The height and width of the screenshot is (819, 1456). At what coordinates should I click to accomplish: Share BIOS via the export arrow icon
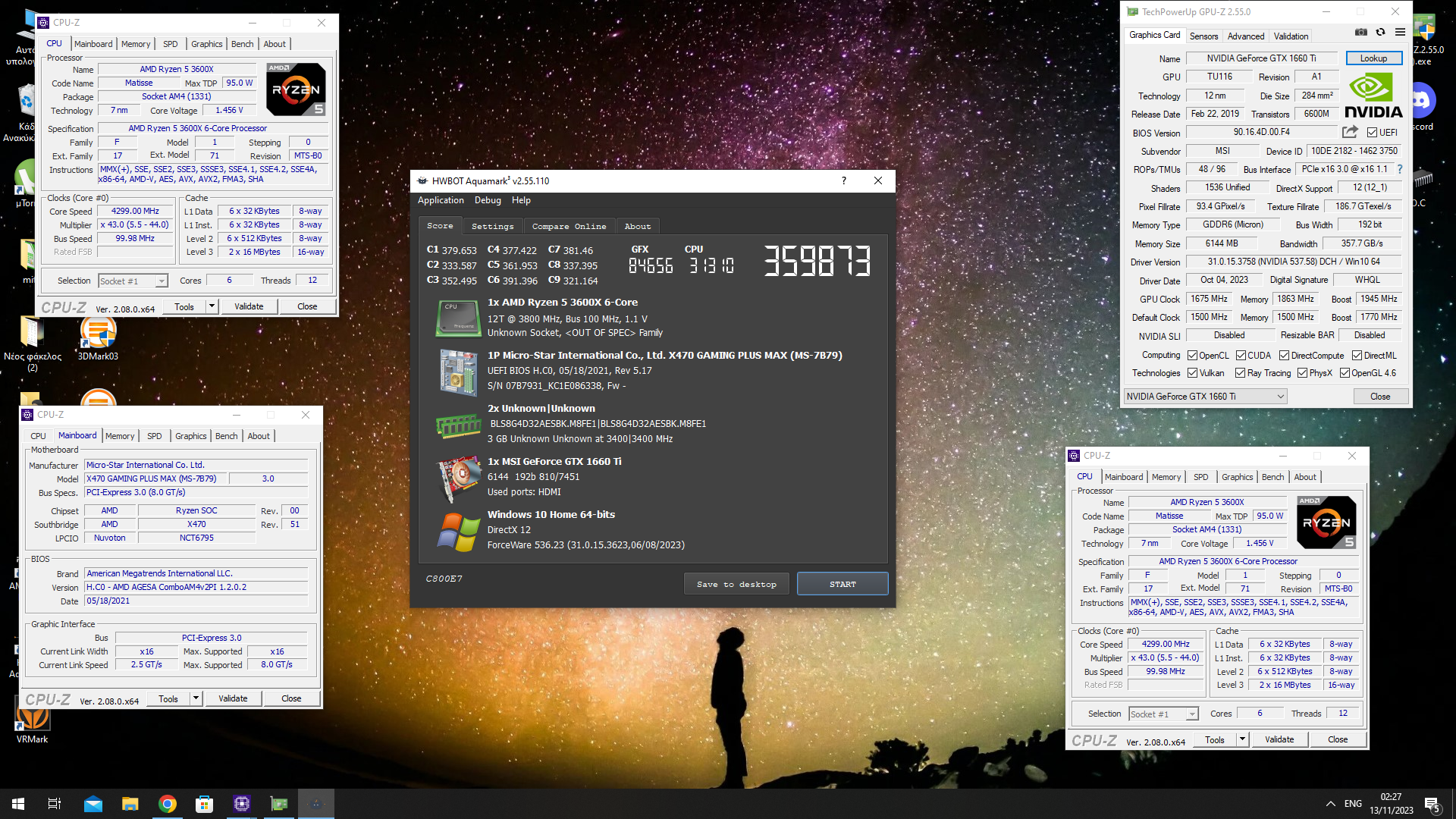tap(1350, 132)
